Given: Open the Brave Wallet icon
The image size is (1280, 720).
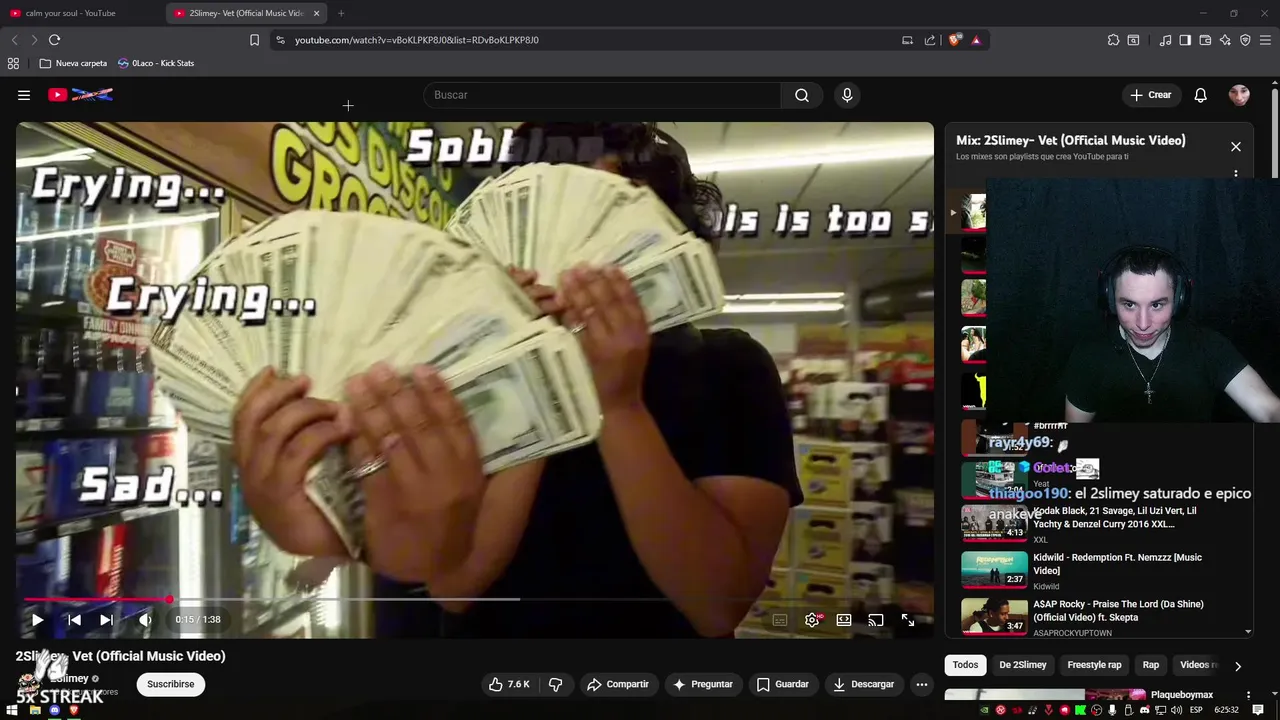Looking at the screenshot, I should point(1205,40).
